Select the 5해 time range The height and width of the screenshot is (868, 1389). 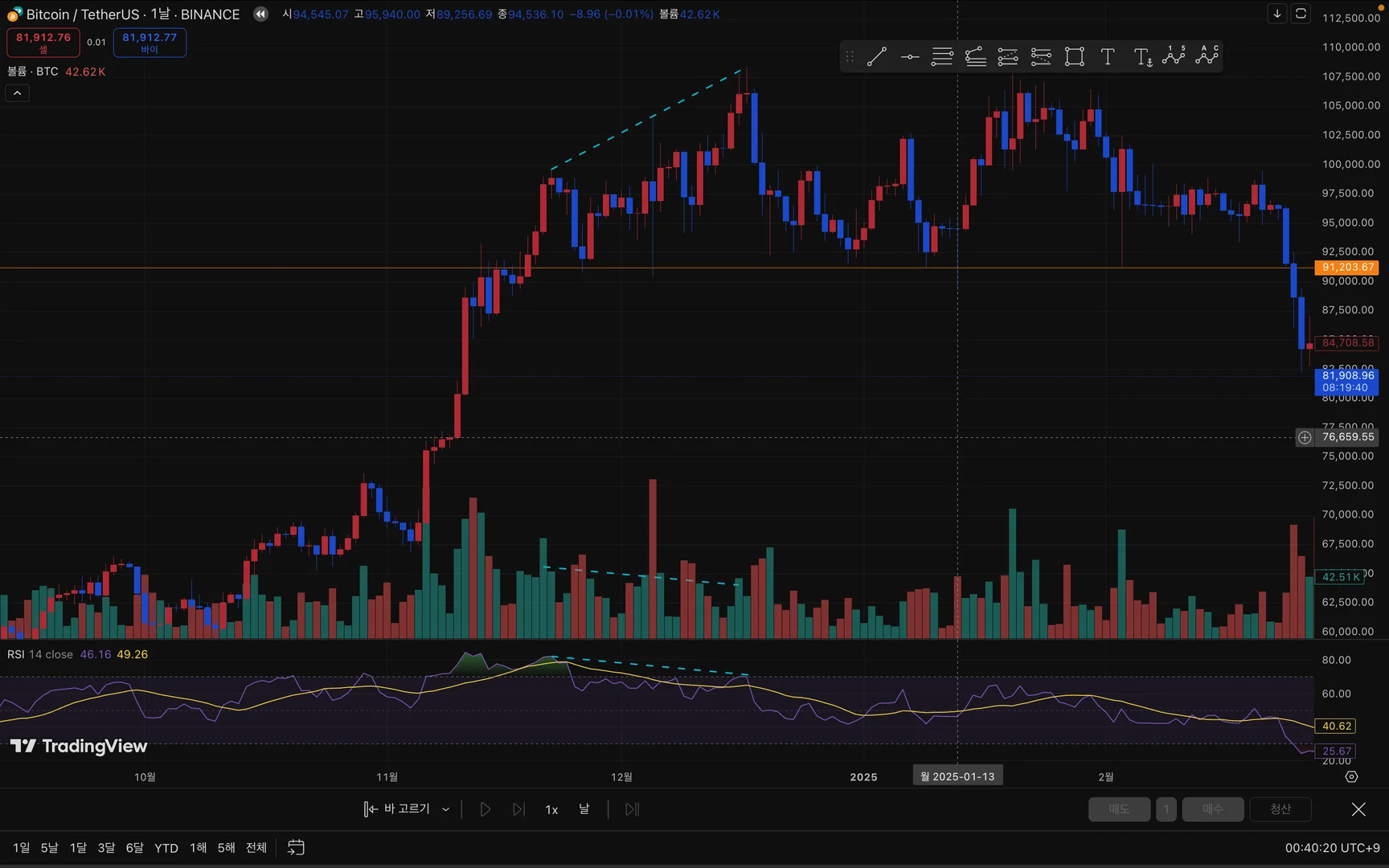click(227, 848)
